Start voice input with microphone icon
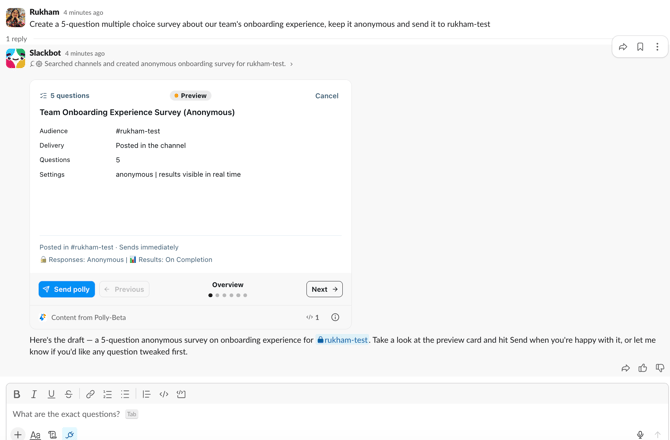670x440 pixels. click(640, 434)
